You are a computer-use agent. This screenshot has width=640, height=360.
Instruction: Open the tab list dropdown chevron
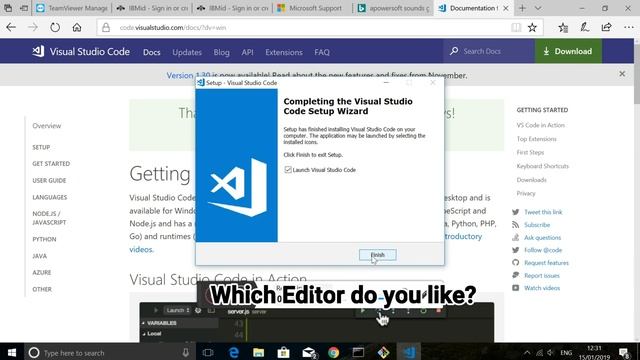[538, 8]
